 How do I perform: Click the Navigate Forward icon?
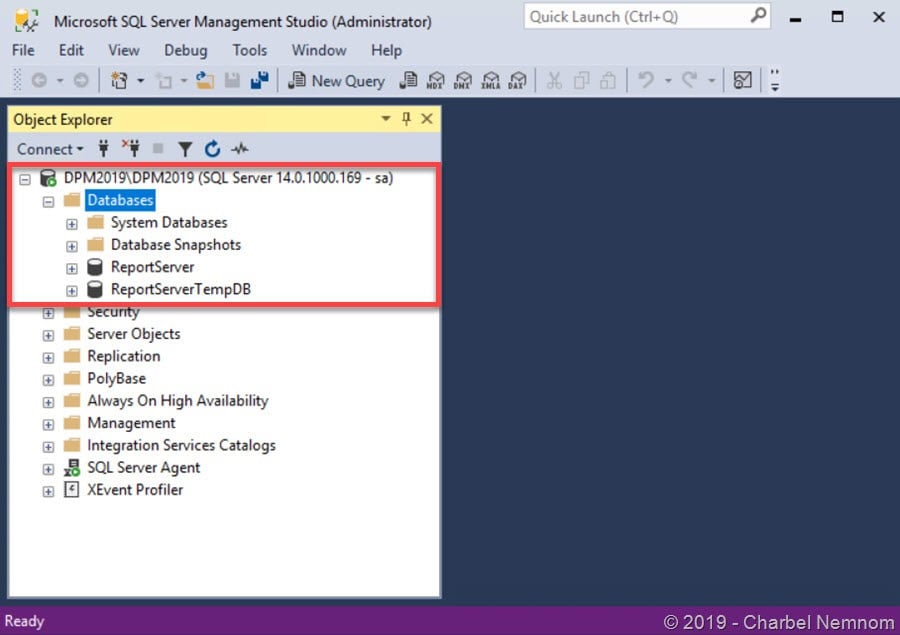(81, 80)
